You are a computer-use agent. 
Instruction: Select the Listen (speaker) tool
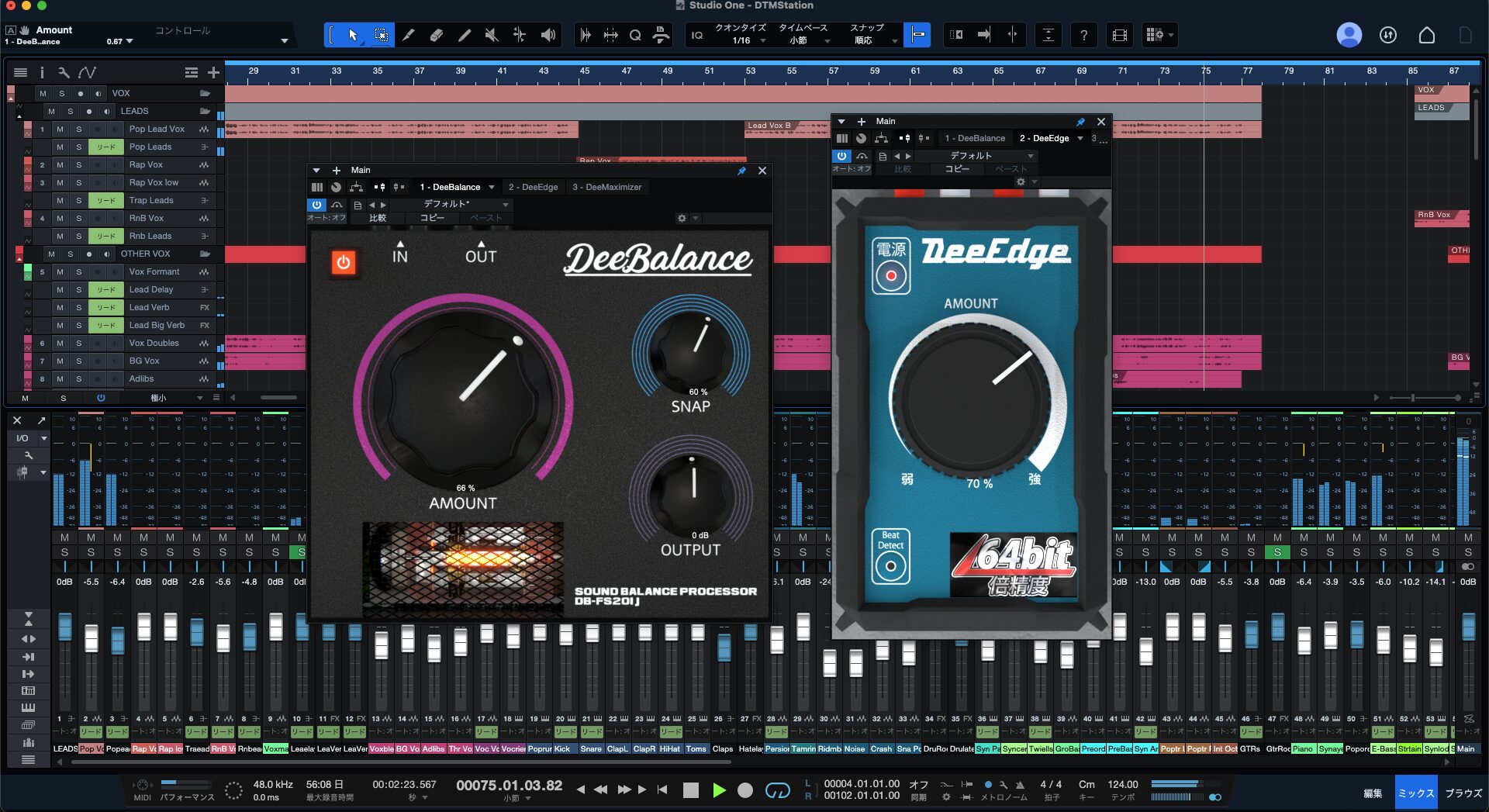click(x=548, y=35)
